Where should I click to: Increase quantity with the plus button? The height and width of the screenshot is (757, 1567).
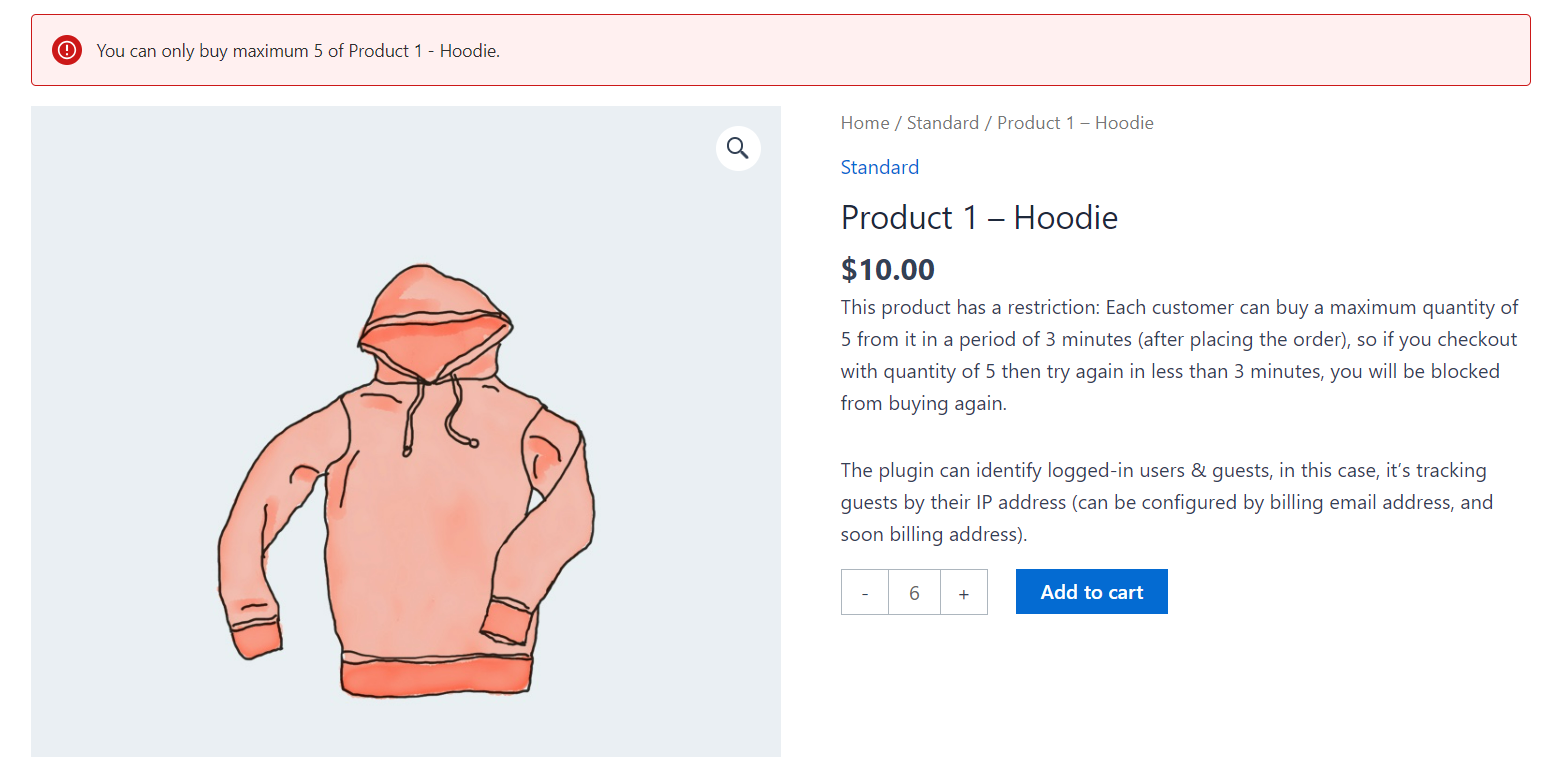pos(963,591)
